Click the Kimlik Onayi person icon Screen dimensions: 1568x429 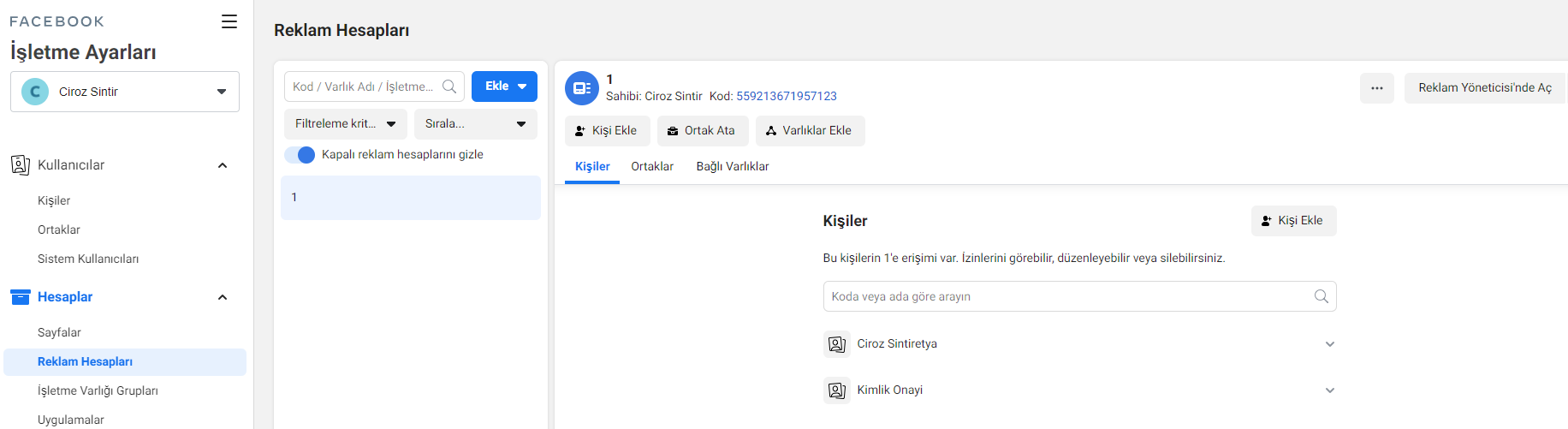[837, 390]
